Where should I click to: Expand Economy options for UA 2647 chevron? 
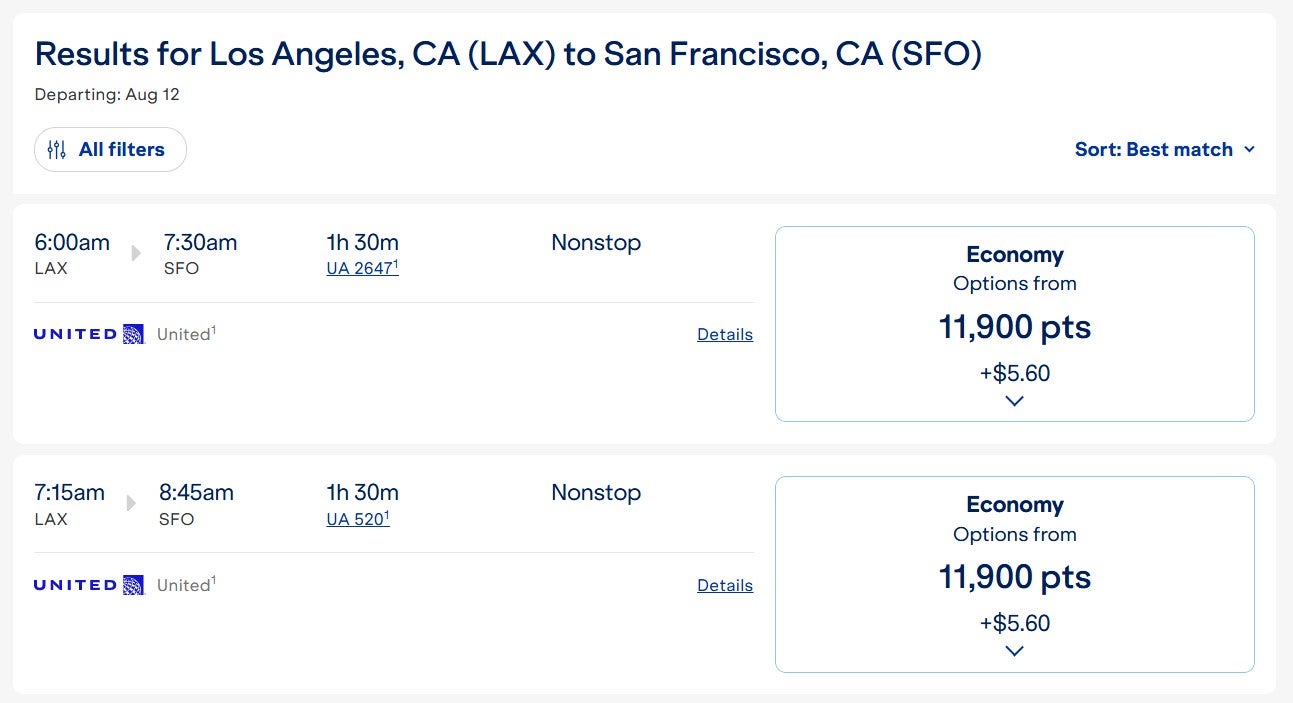(1014, 401)
